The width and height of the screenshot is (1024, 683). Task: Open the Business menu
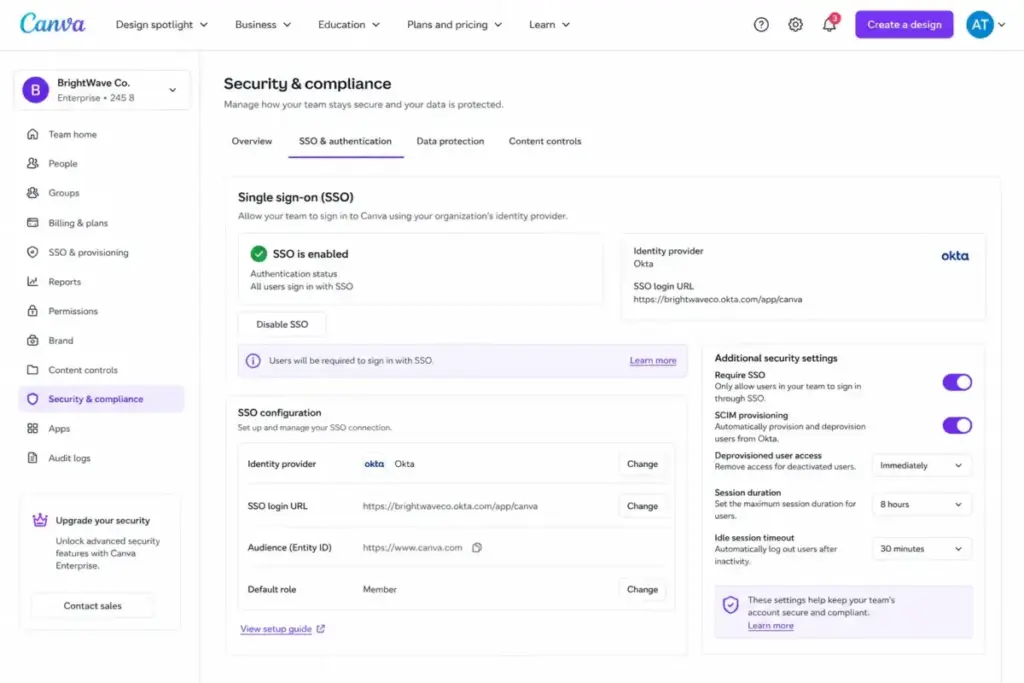(x=263, y=25)
